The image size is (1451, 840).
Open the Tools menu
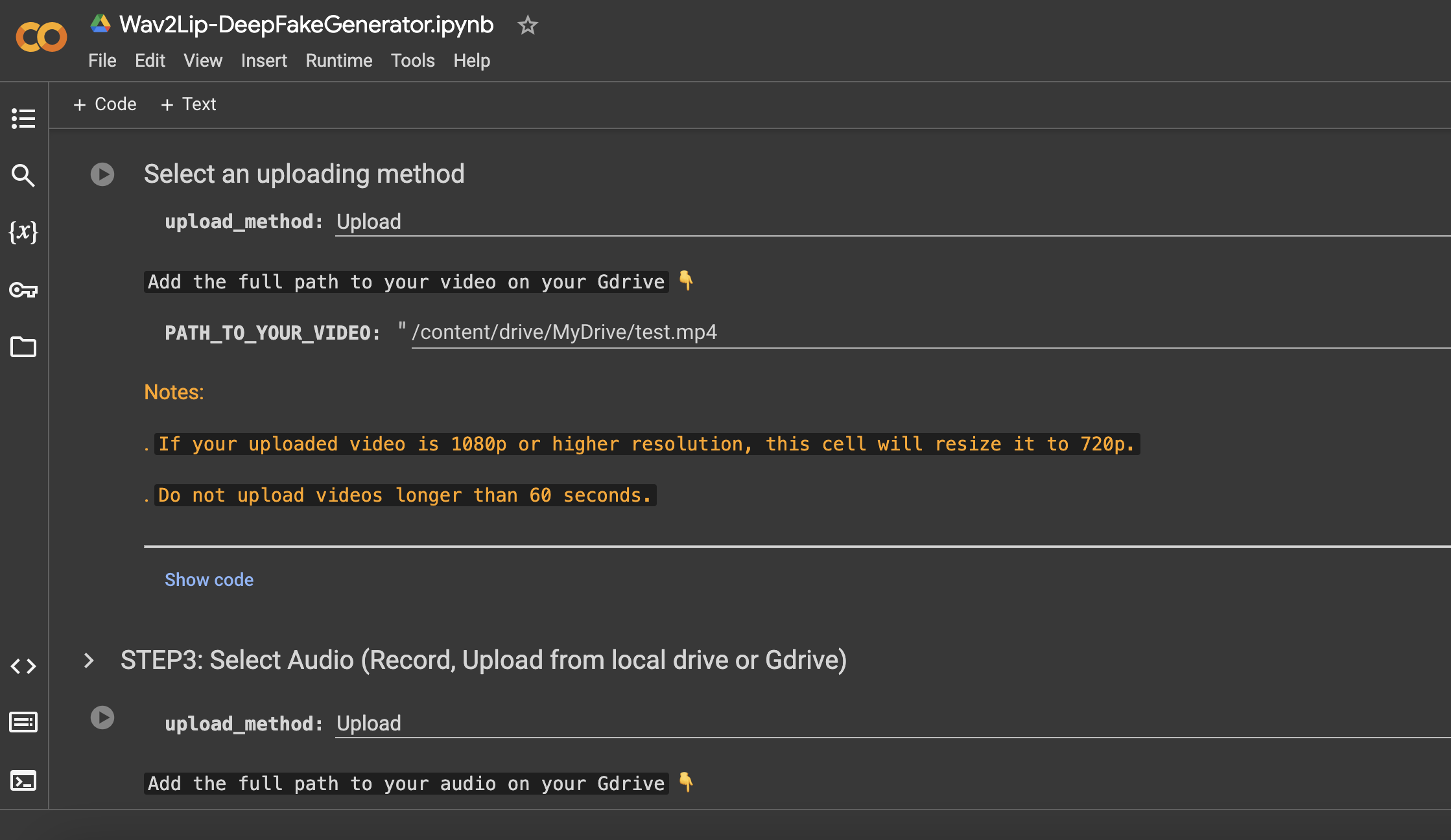[x=413, y=61]
